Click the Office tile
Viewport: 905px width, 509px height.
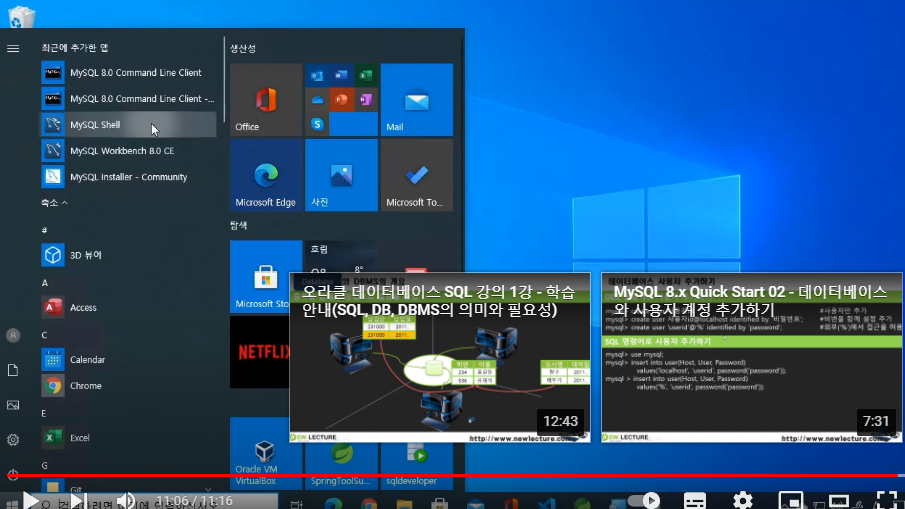(266, 100)
